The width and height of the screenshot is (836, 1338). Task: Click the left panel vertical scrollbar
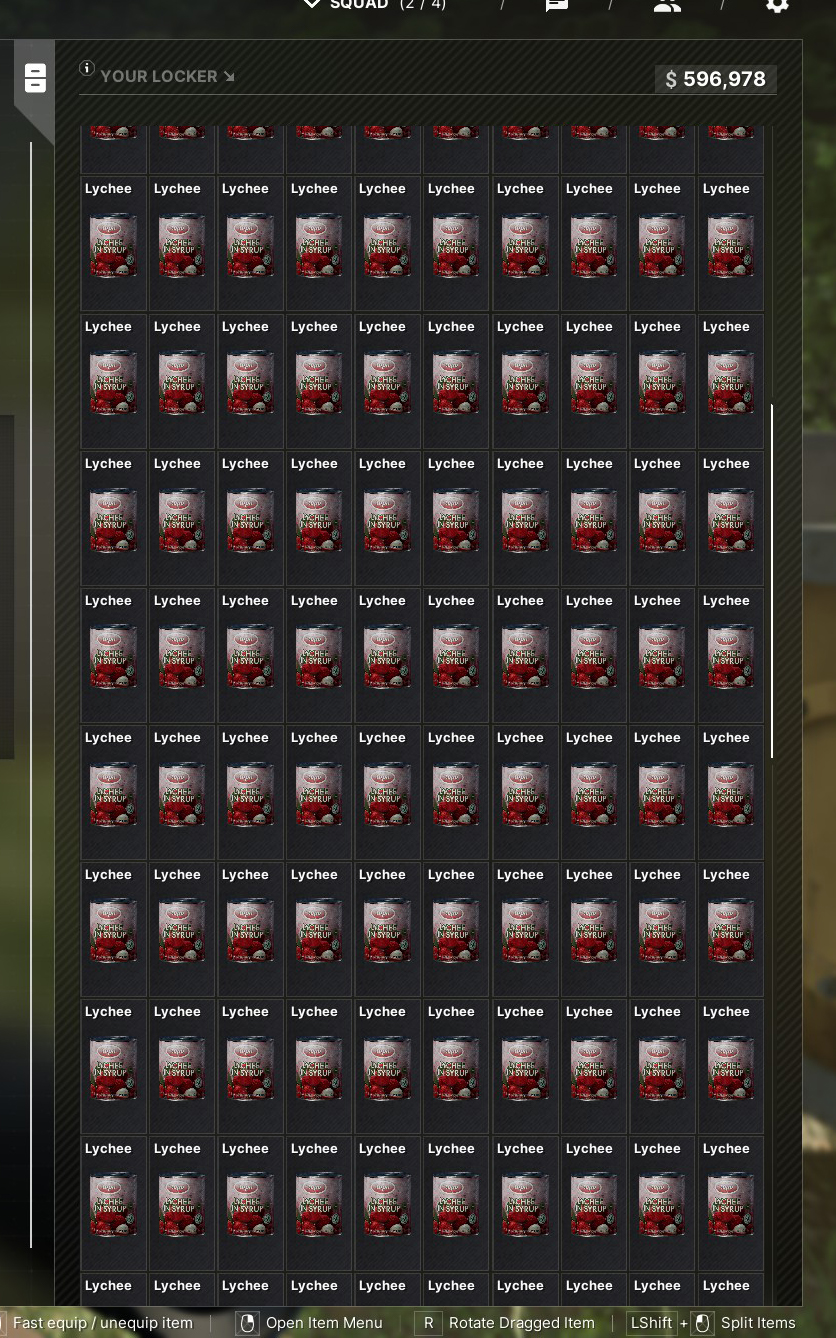(x=31, y=695)
